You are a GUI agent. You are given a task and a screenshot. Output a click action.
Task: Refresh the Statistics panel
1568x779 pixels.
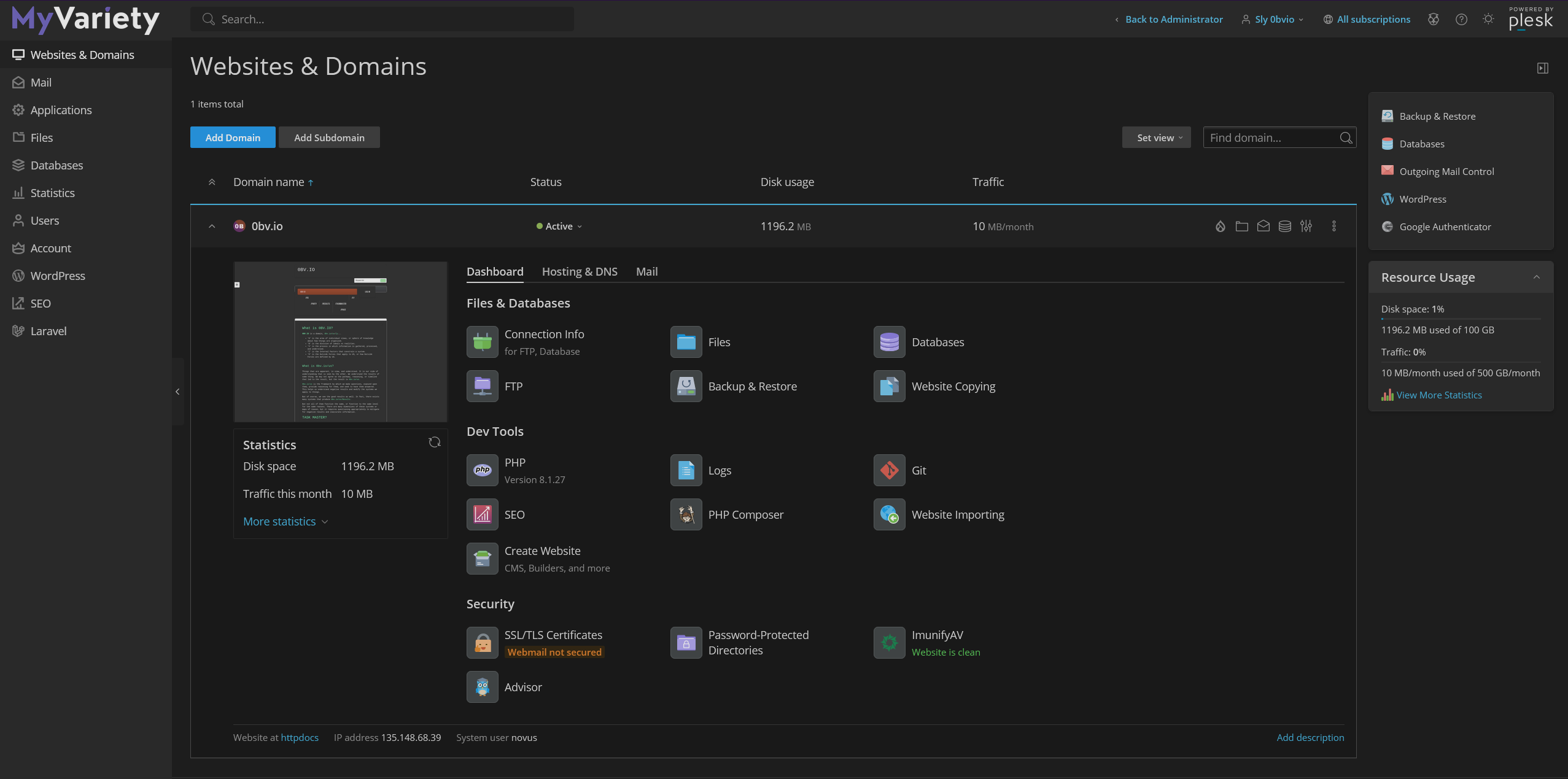coord(434,443)
